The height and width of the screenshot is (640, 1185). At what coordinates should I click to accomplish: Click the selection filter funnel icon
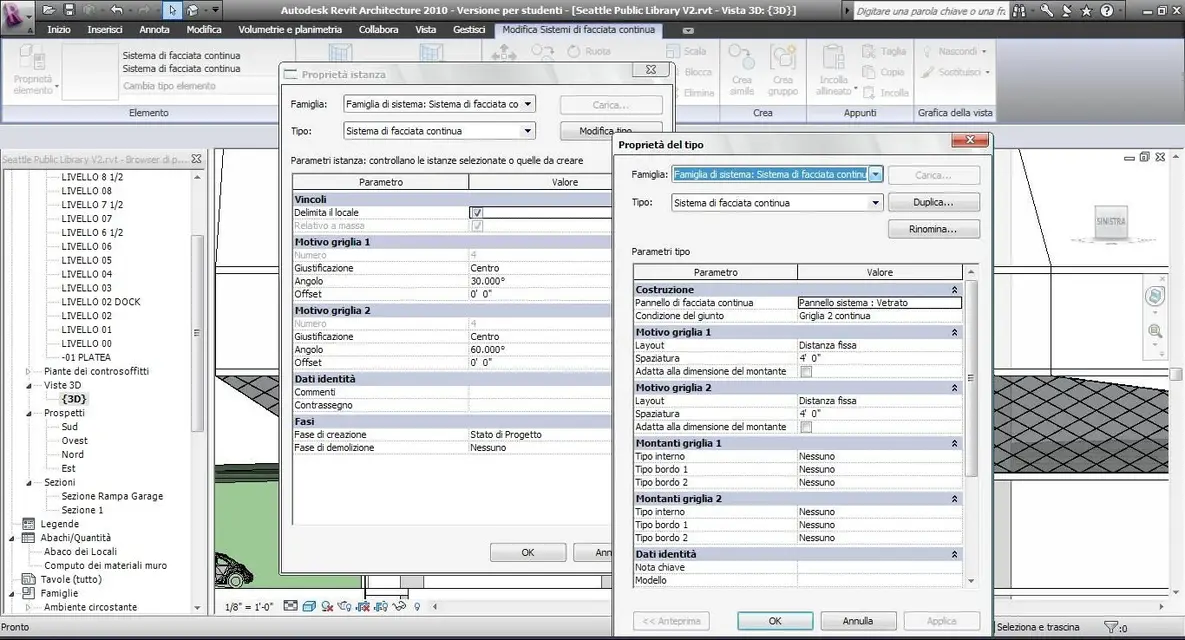coord(1110,627)
